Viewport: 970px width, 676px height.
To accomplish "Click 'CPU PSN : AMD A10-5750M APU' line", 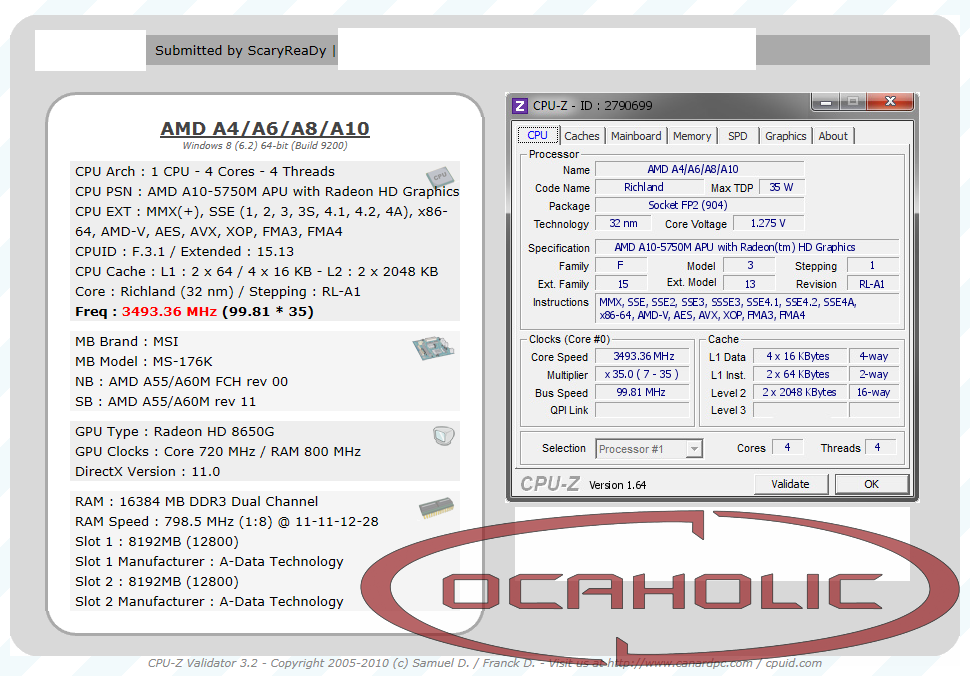I will (x=267, y=192).
